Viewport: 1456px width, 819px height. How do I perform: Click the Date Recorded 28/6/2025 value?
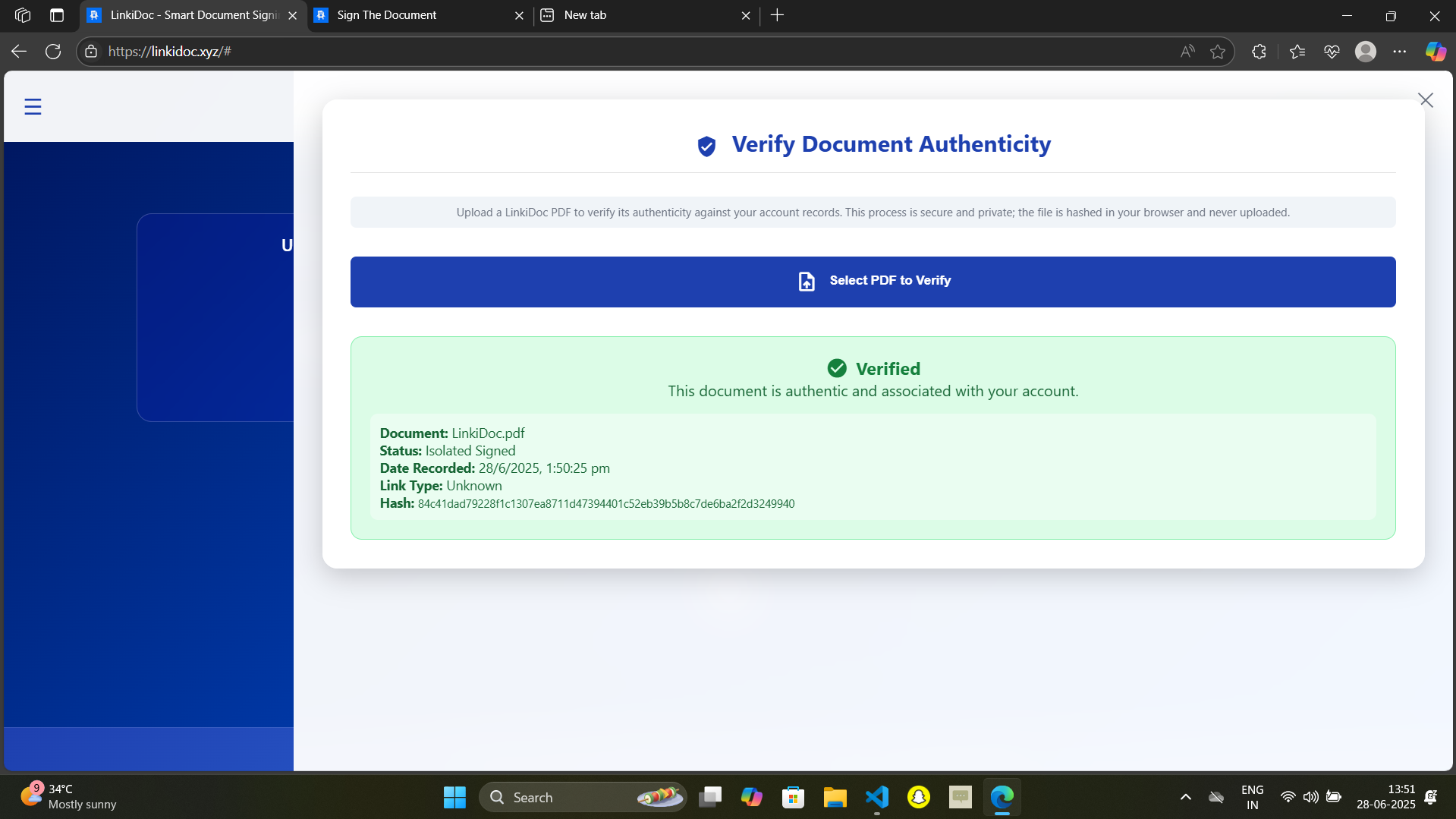[x=544, y=468]
